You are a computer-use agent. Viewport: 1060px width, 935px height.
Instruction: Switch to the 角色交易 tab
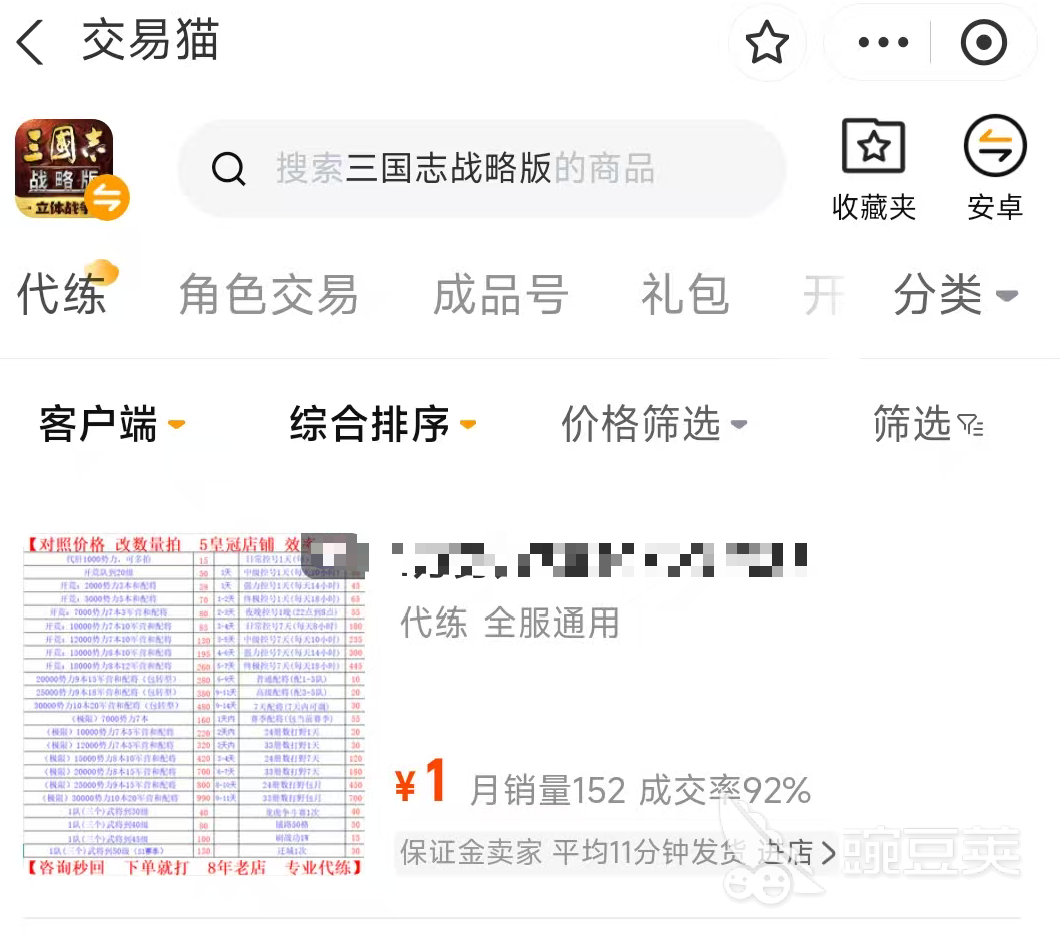(268, 295)
